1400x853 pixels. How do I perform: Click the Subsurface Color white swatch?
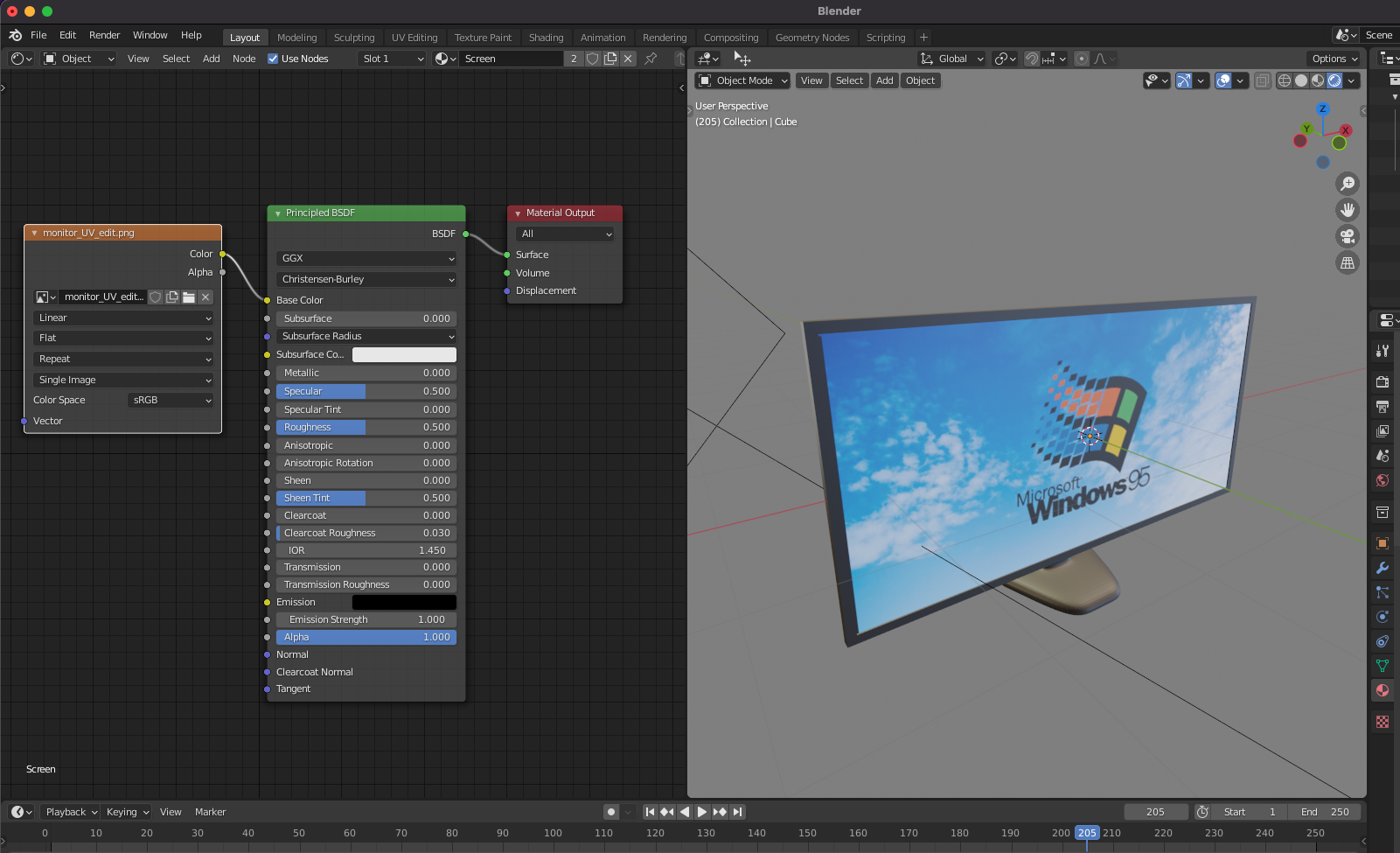[404, 354]
